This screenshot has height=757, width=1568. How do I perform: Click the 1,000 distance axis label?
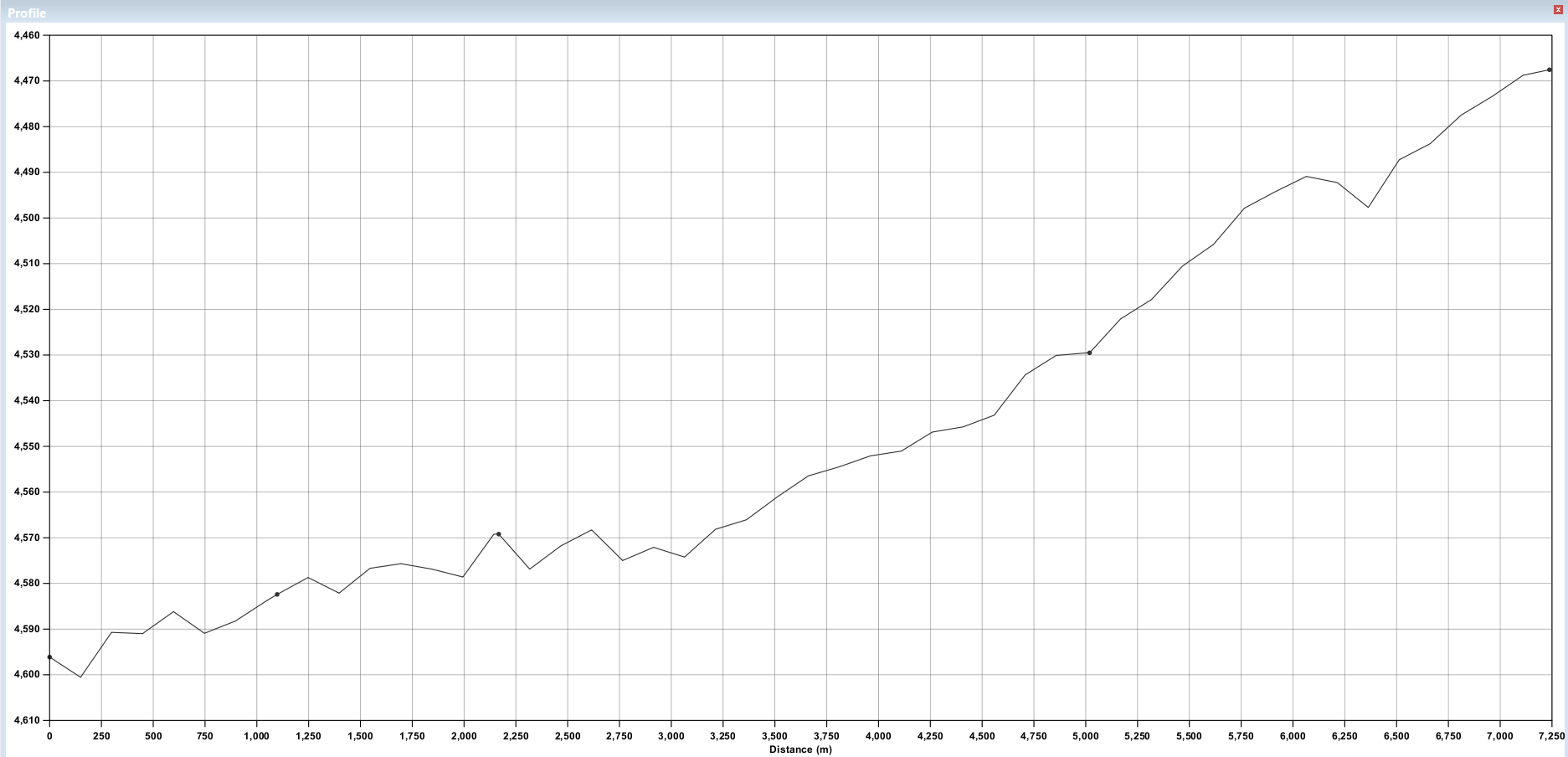pyautogui.click(x=257, y=736)
